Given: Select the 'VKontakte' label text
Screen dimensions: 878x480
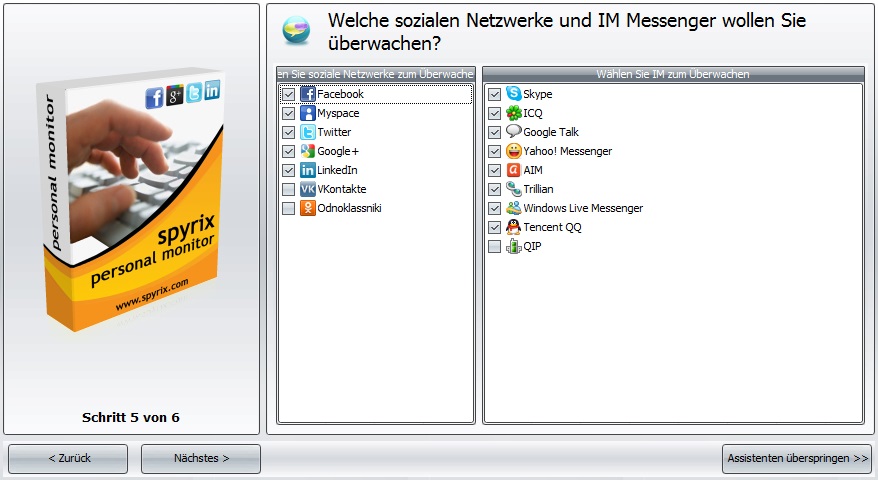Looking at the screenshot, I should click(342, 189).
